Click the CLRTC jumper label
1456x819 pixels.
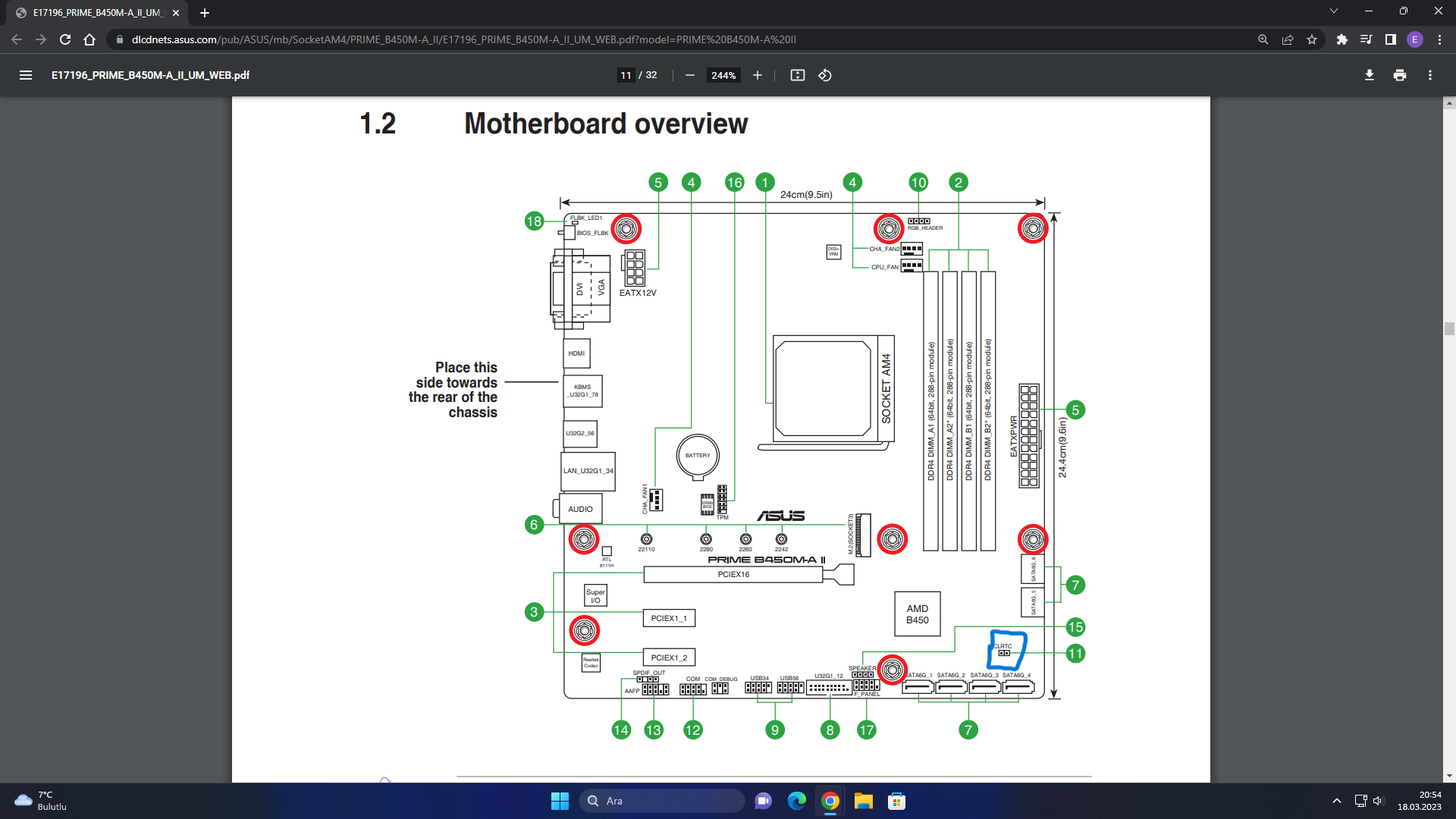pyautogui.click(x=1003, y=646)
